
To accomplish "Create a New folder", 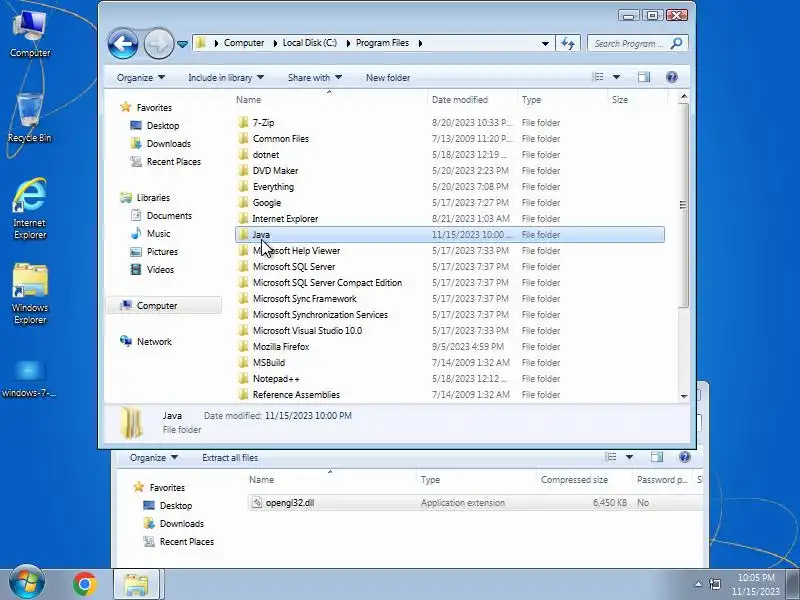I will coord(388,78).
